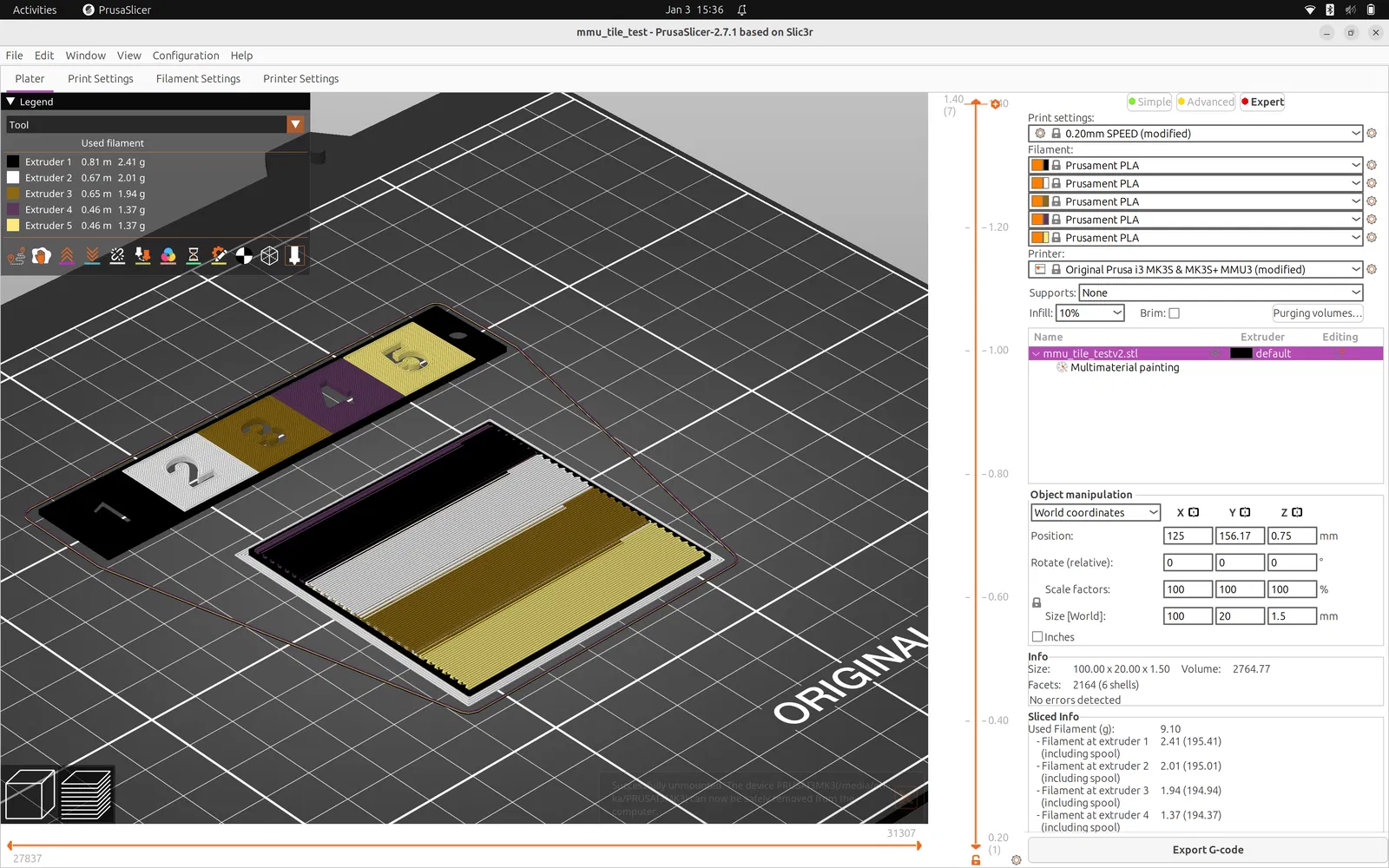Image resolution: width=1389 pixels, height=868 pixels.
Task: Expand World coordinates dropdown
Action: point(1096,513)
